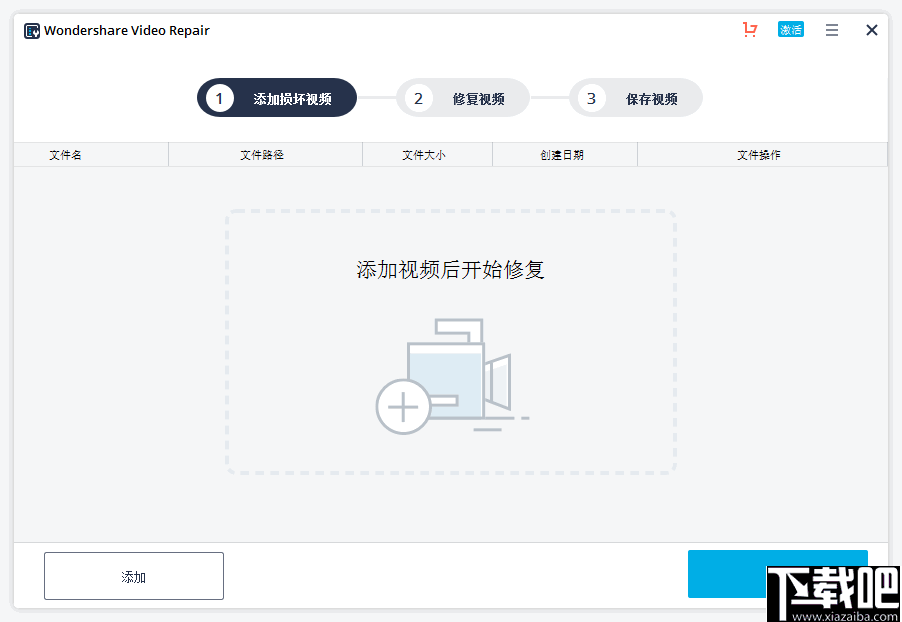Viewport: 902px width, 622px height.
Task: Click the 文件路径 column header
Action: (265, 154)
